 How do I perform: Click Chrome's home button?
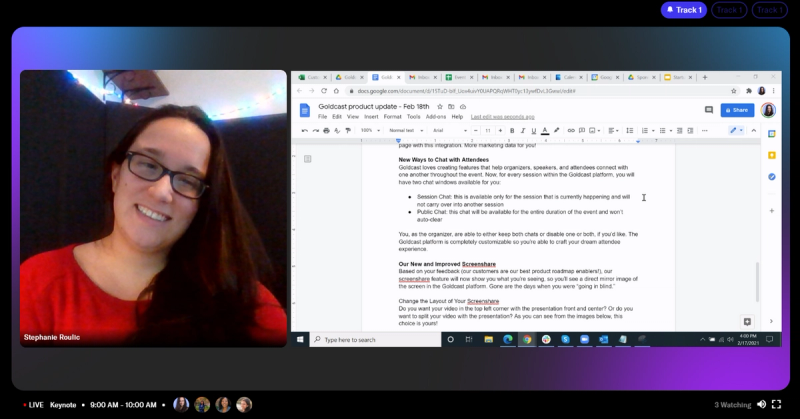(336, 91)
